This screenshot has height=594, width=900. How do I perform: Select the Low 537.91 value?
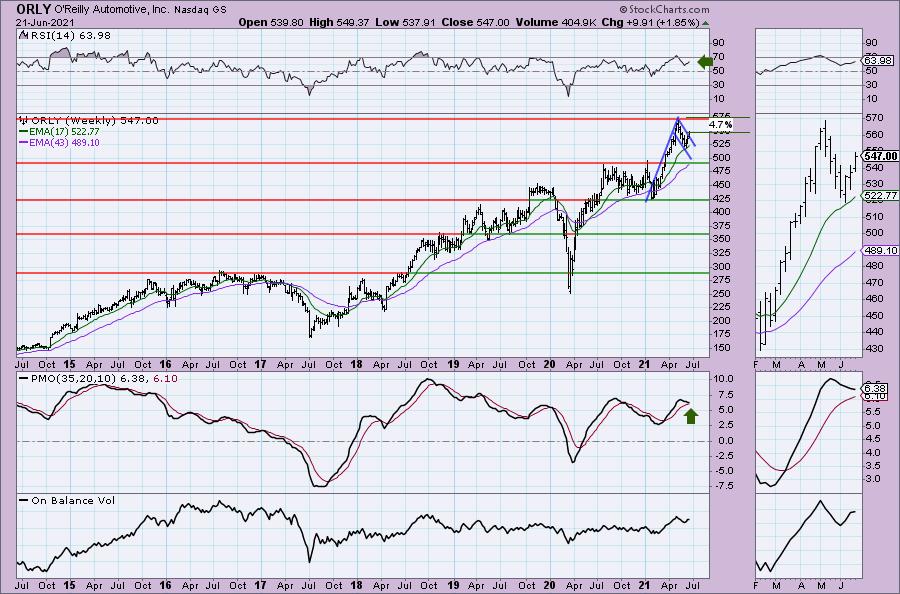[406, 22]
